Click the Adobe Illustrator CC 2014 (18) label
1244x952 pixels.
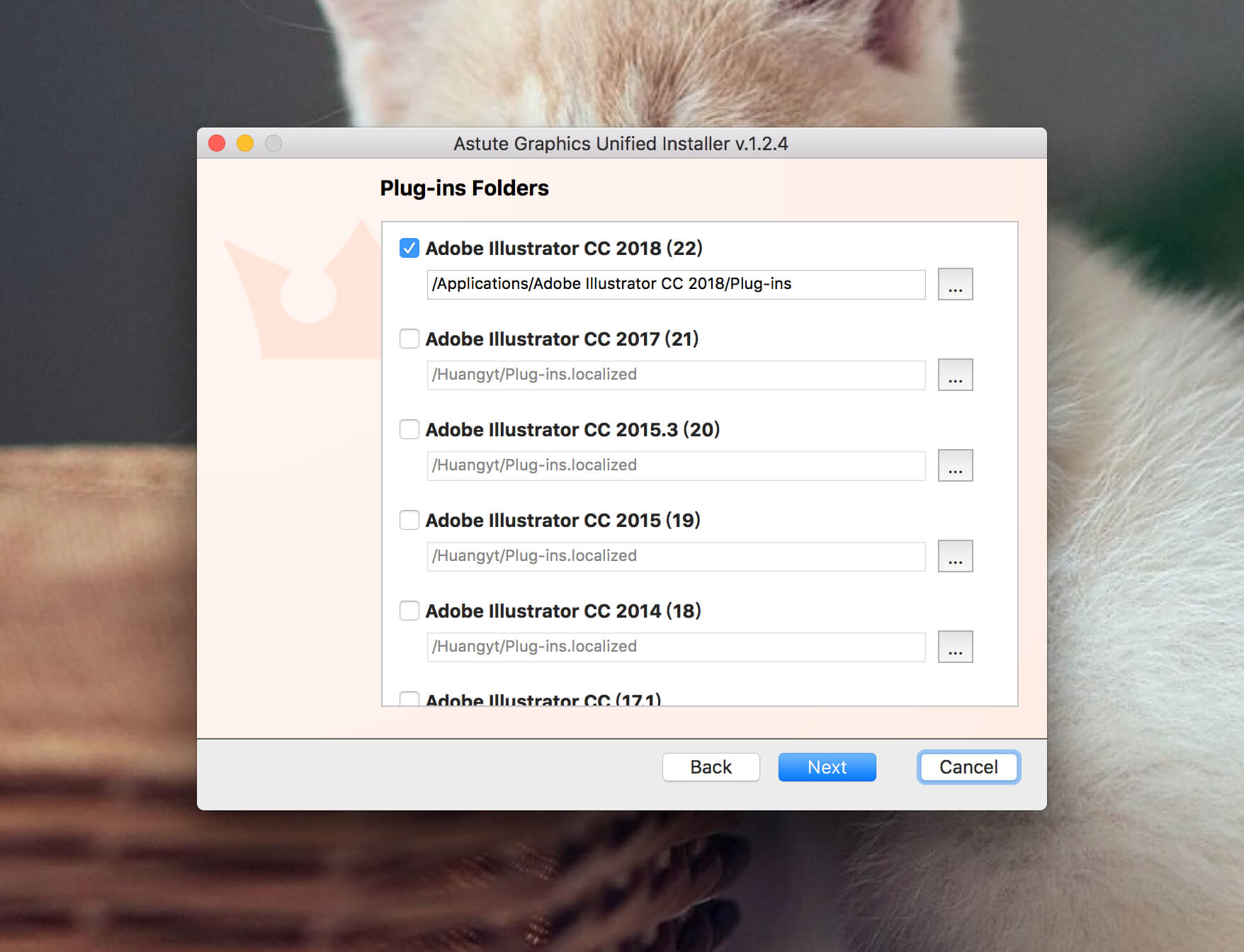[x=563, y=611]
